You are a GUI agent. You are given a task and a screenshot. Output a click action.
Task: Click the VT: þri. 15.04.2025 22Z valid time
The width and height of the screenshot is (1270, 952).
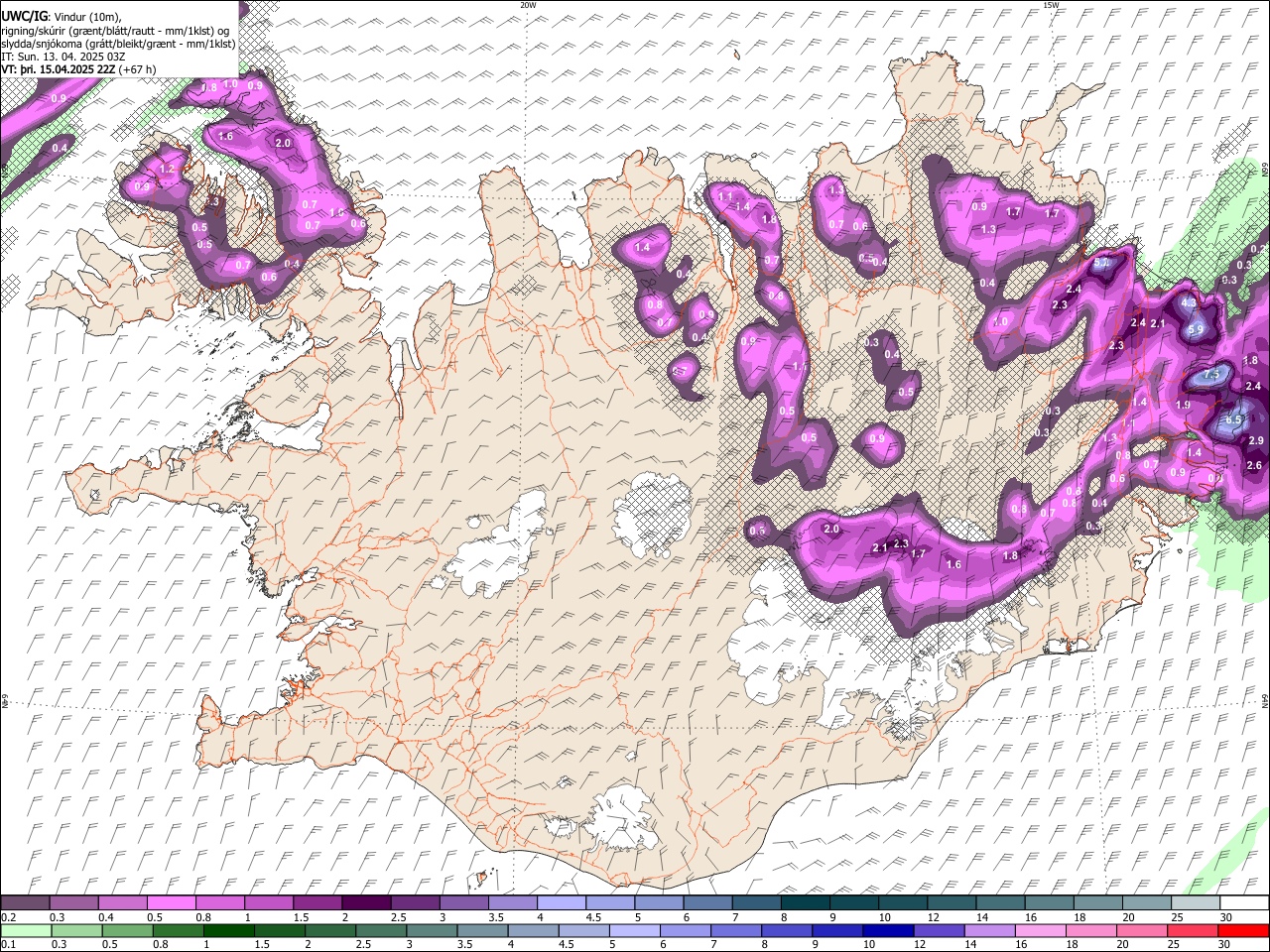(x=59, y=69)
